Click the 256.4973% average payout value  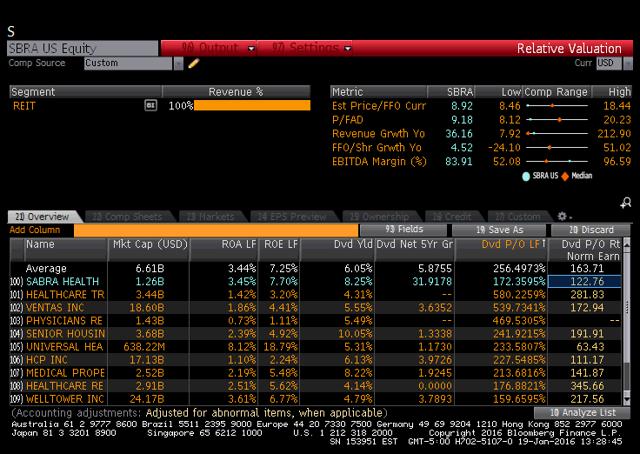click(x=519, y=269)
